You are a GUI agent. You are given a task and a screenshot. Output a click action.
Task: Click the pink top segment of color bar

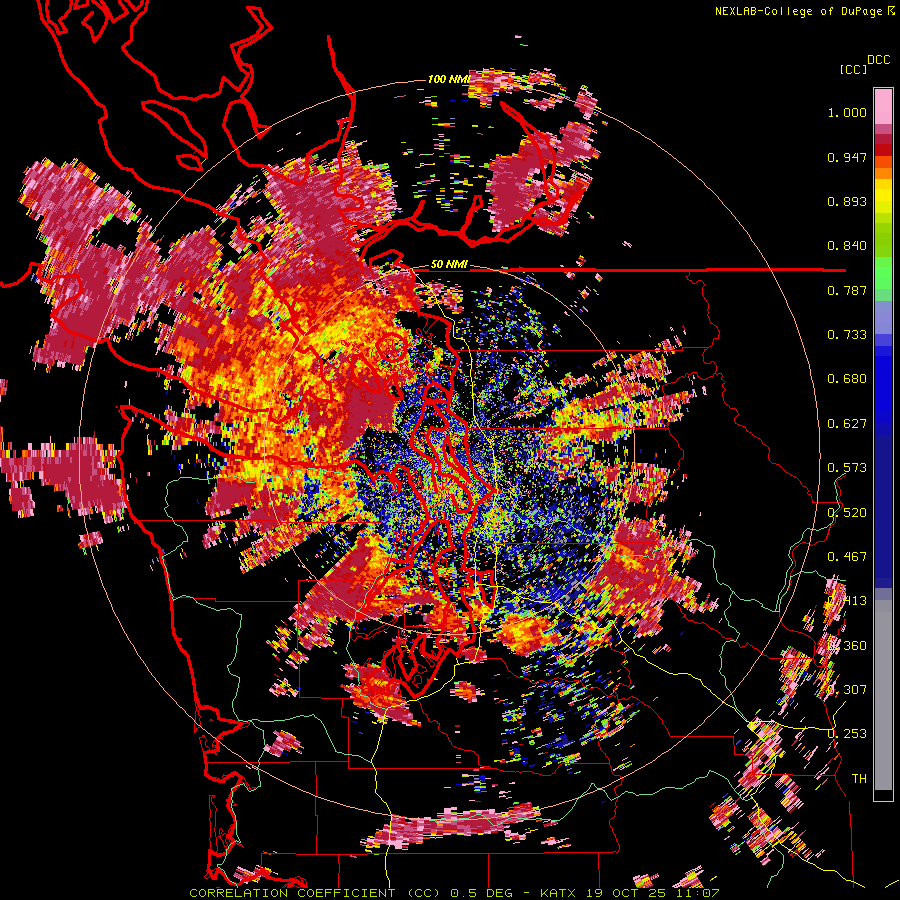(883, 107)
